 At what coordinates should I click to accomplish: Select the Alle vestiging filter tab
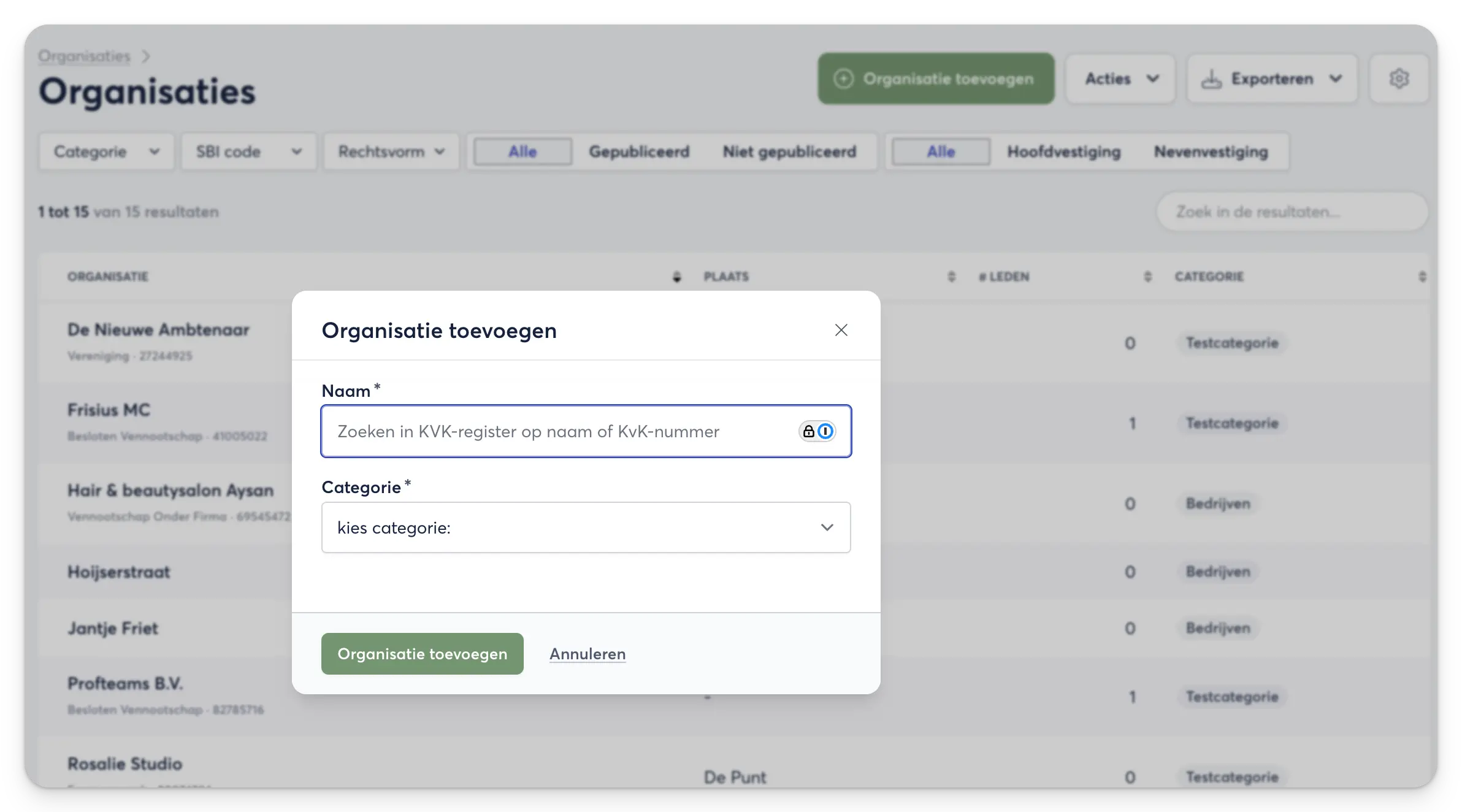point(941,151)
